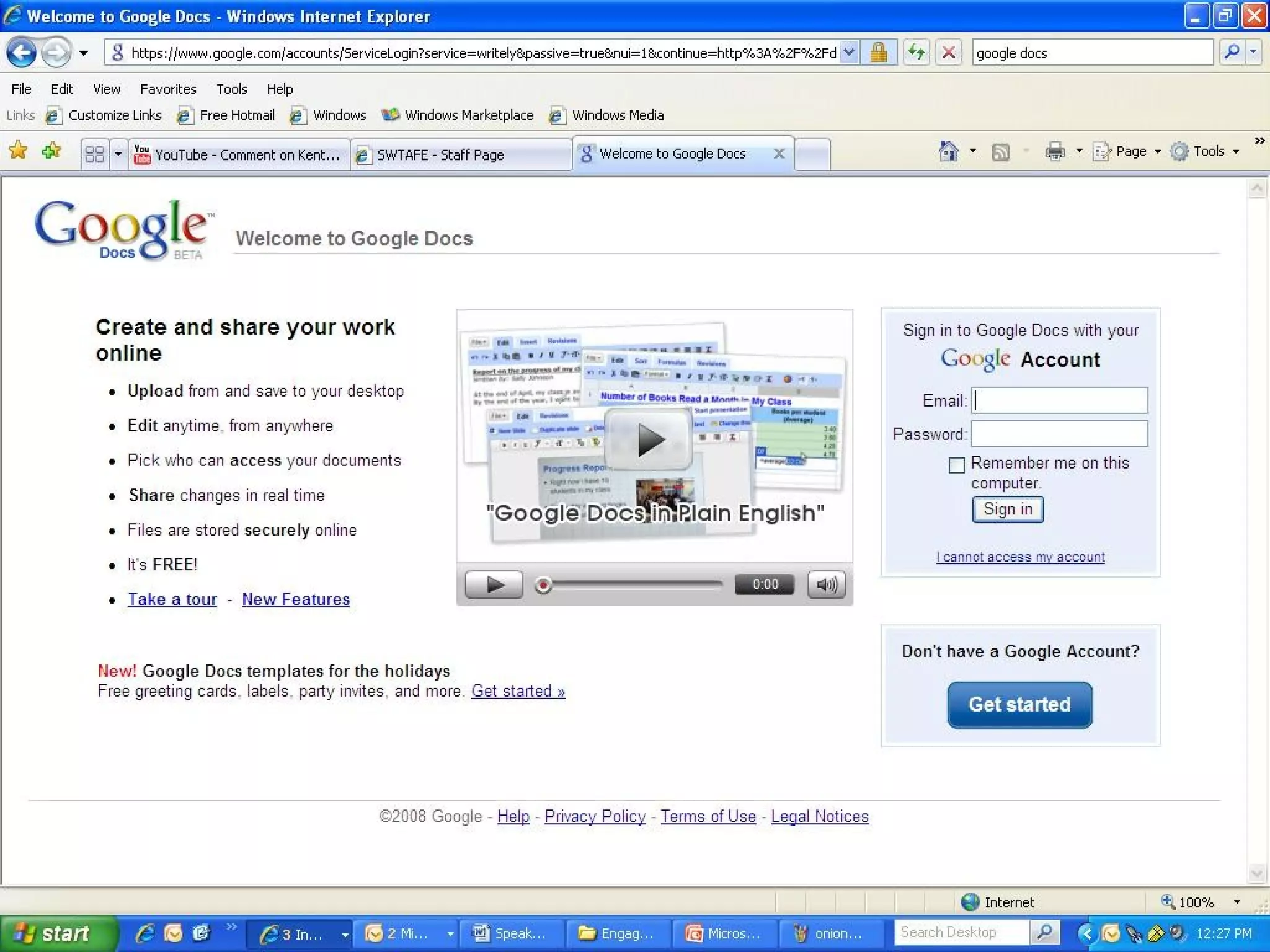Open the New Features link

point(296,599)
